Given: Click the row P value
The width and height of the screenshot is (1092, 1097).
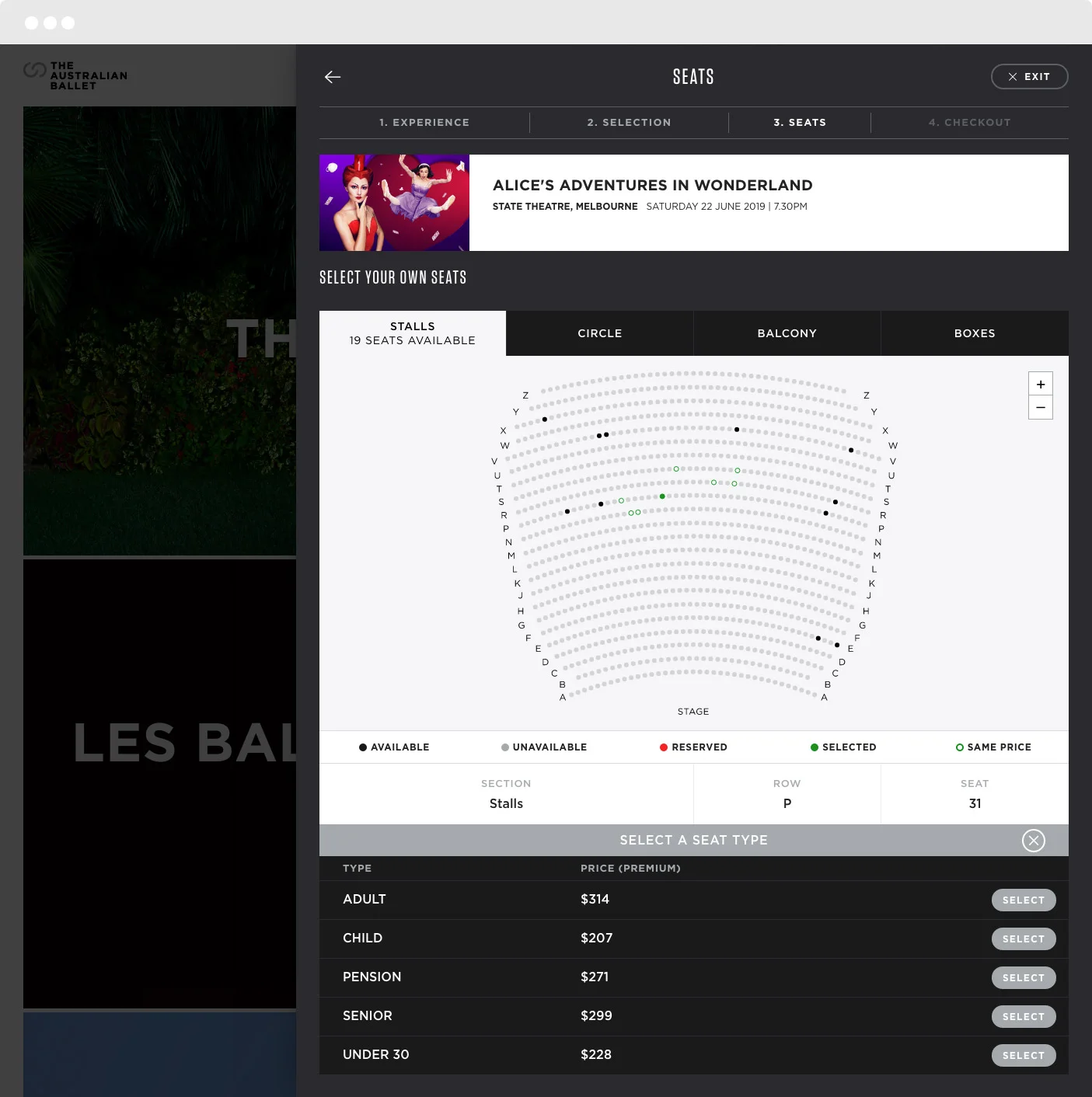Looking at the screenshot, I should (787, 803).
